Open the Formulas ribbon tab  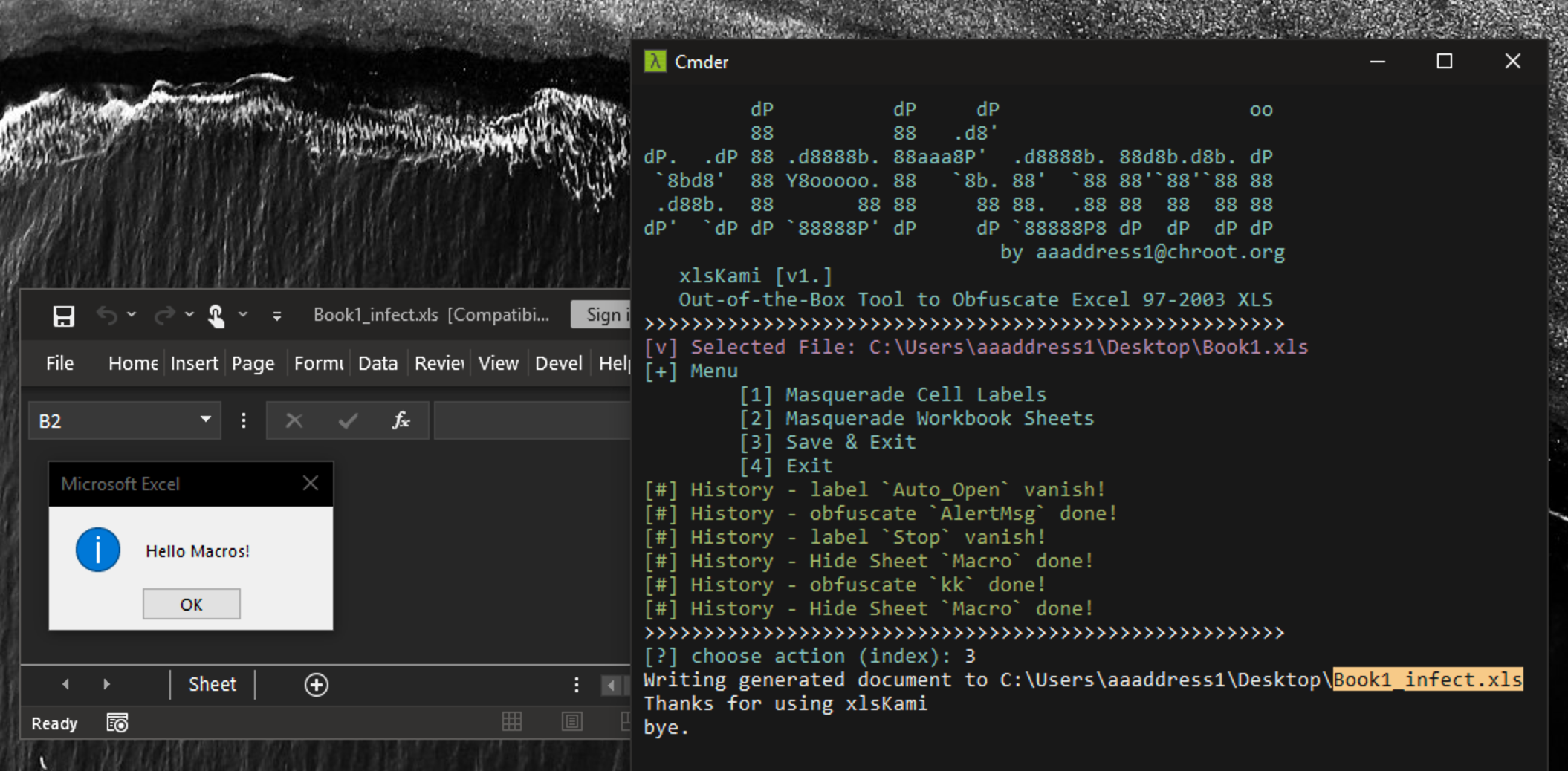[319, 363]
